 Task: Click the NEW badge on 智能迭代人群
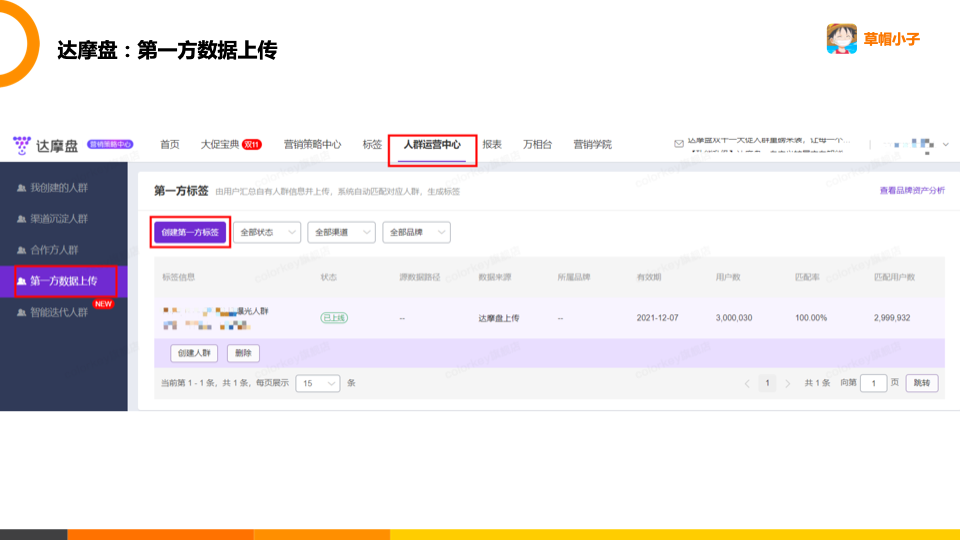pos(103,304)
